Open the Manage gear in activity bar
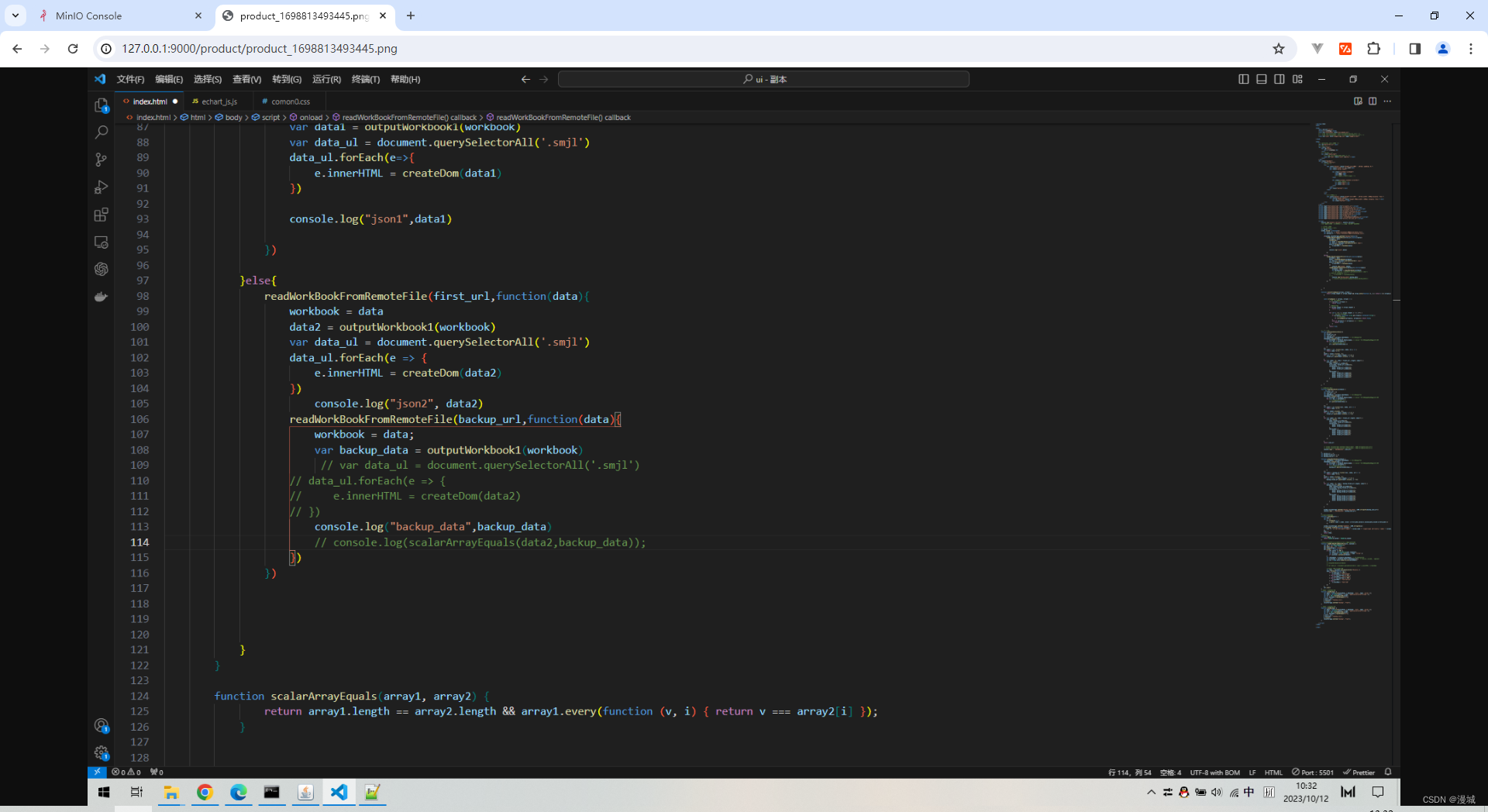 [x=101, y=752]
